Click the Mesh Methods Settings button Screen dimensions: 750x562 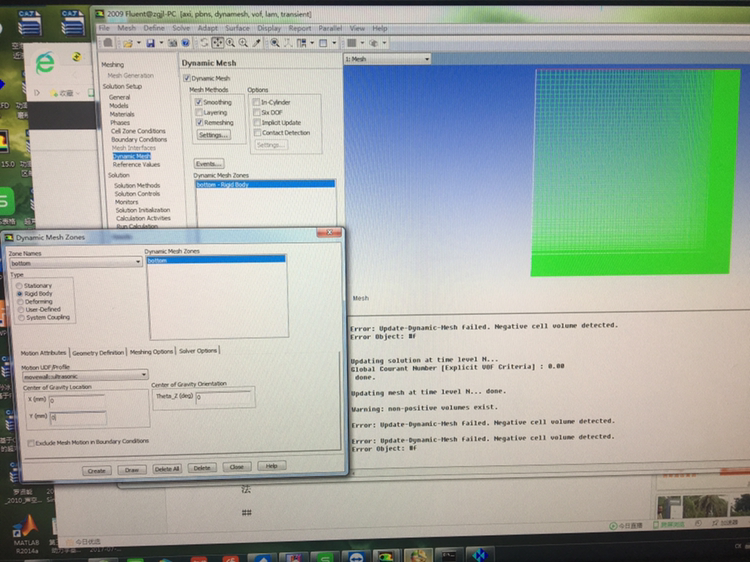point(213,135)
